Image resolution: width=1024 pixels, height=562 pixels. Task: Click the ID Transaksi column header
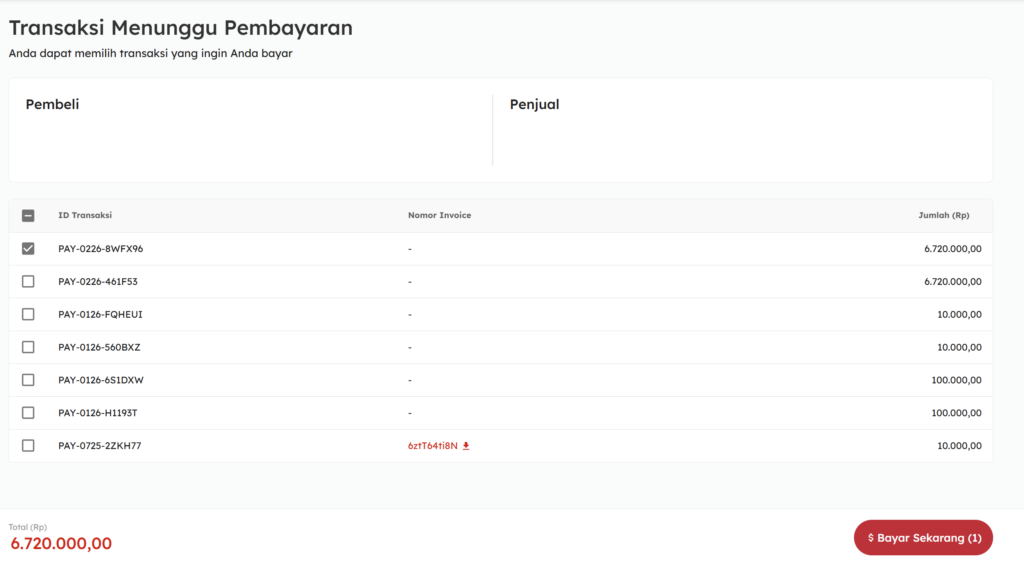(x=85, y=215)
